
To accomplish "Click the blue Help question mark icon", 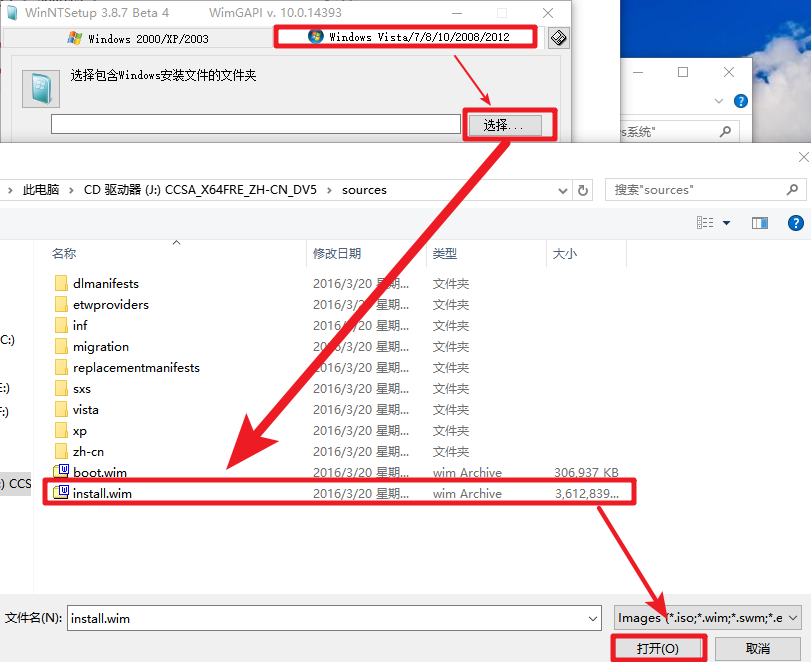I will pos(797,222).
